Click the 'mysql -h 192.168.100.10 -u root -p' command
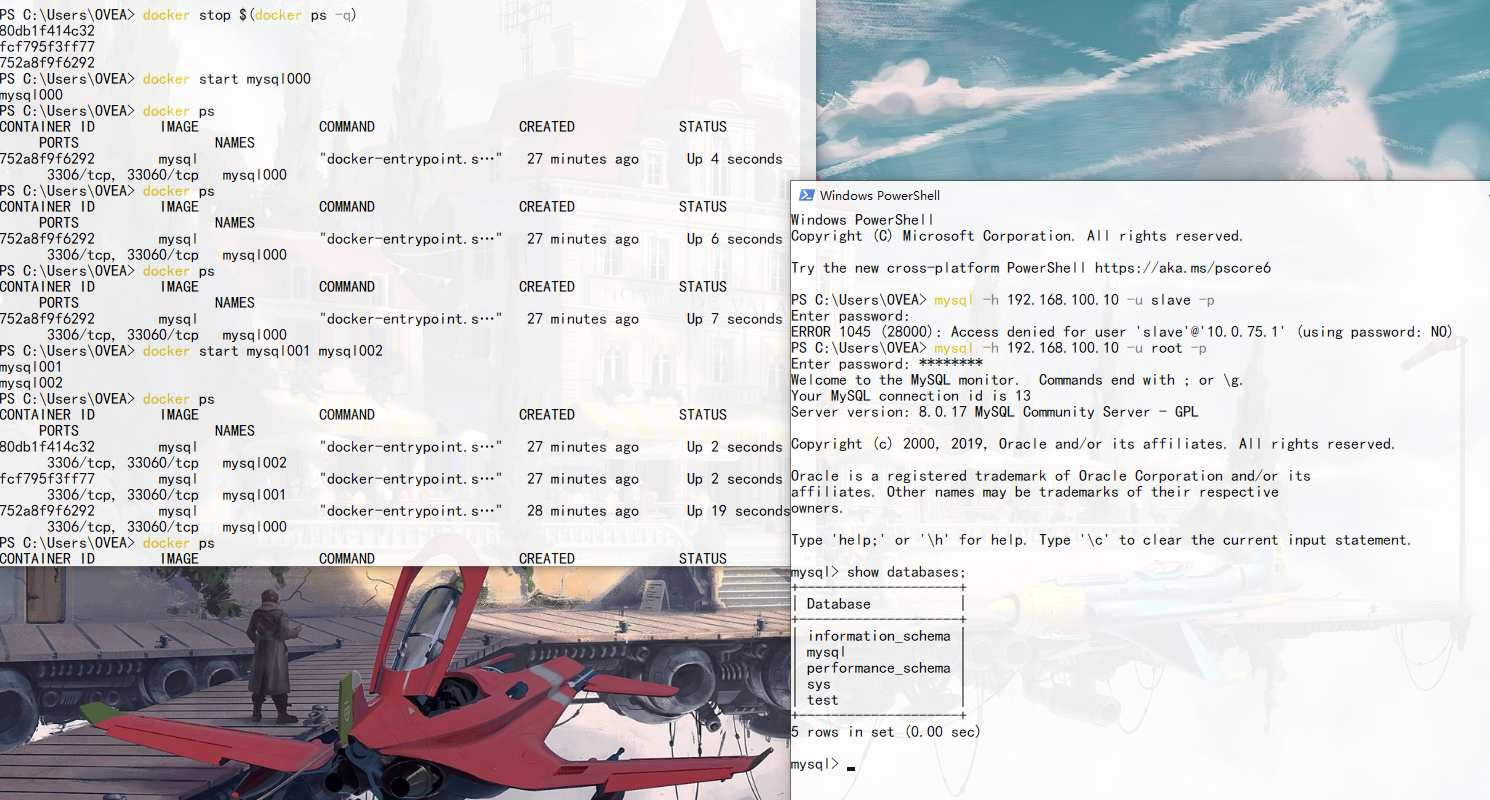Image resolution: width=1490 pixels, height=800 pixels. click(x=1071, y=348)
